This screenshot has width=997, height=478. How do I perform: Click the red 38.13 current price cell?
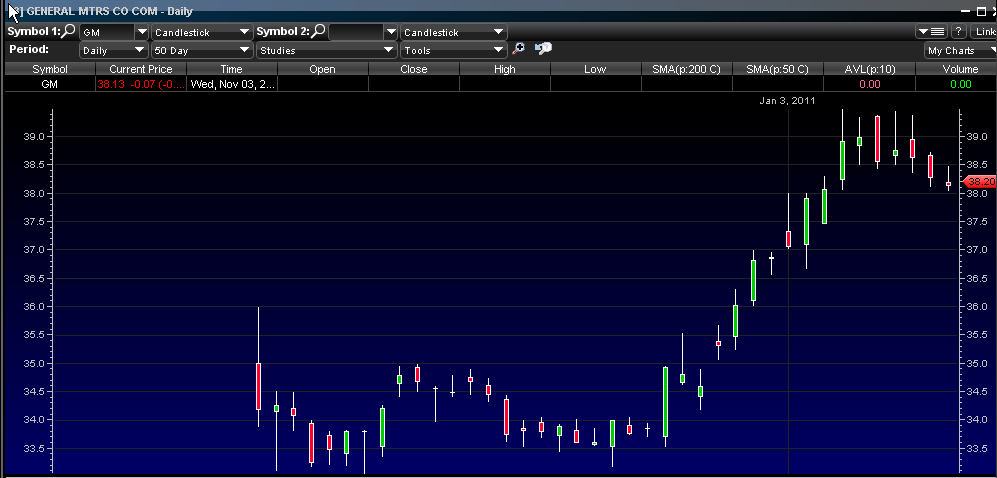click(x=141, y=83)
